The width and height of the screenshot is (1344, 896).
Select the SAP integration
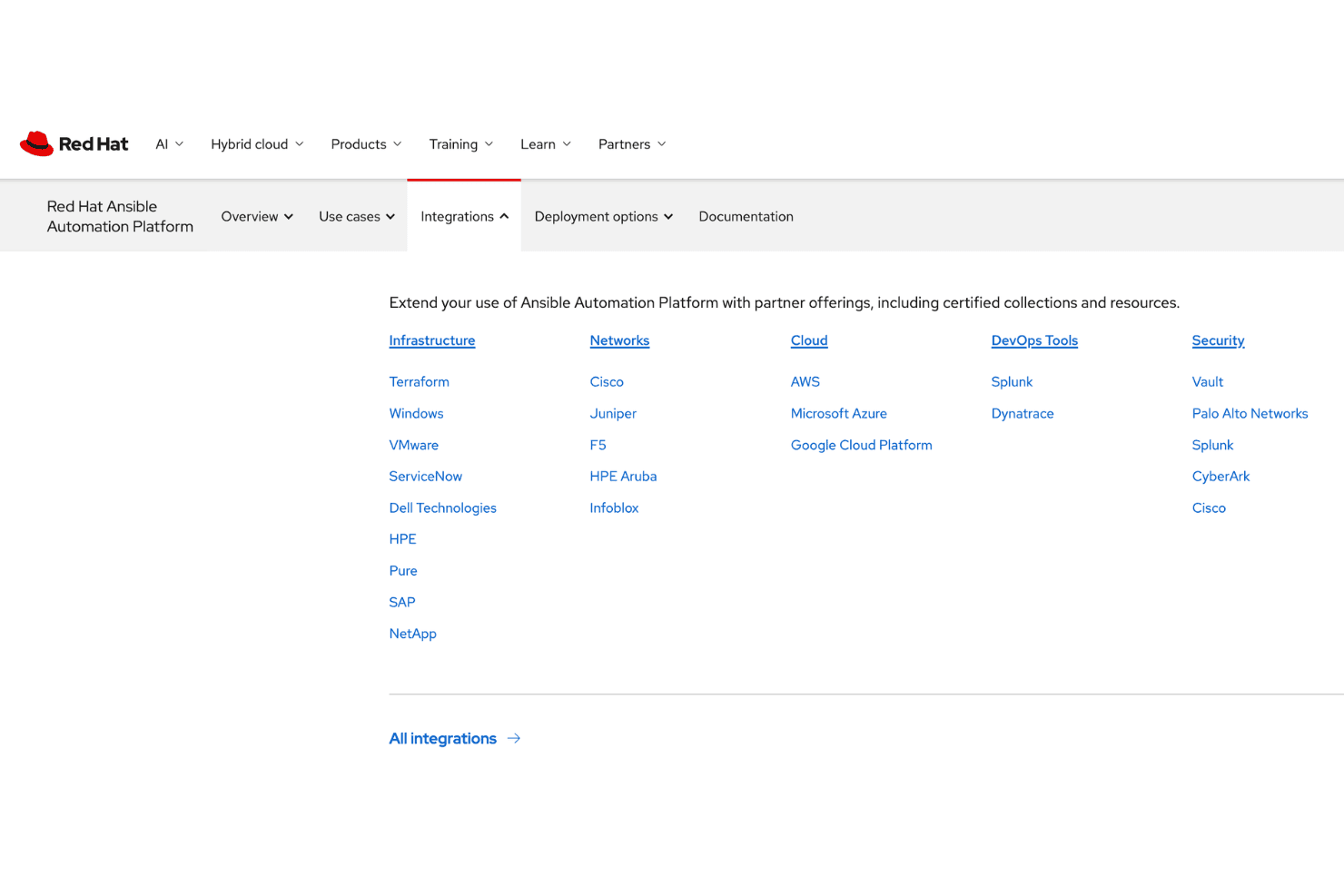pyautogui.click(x=401, y=603)
